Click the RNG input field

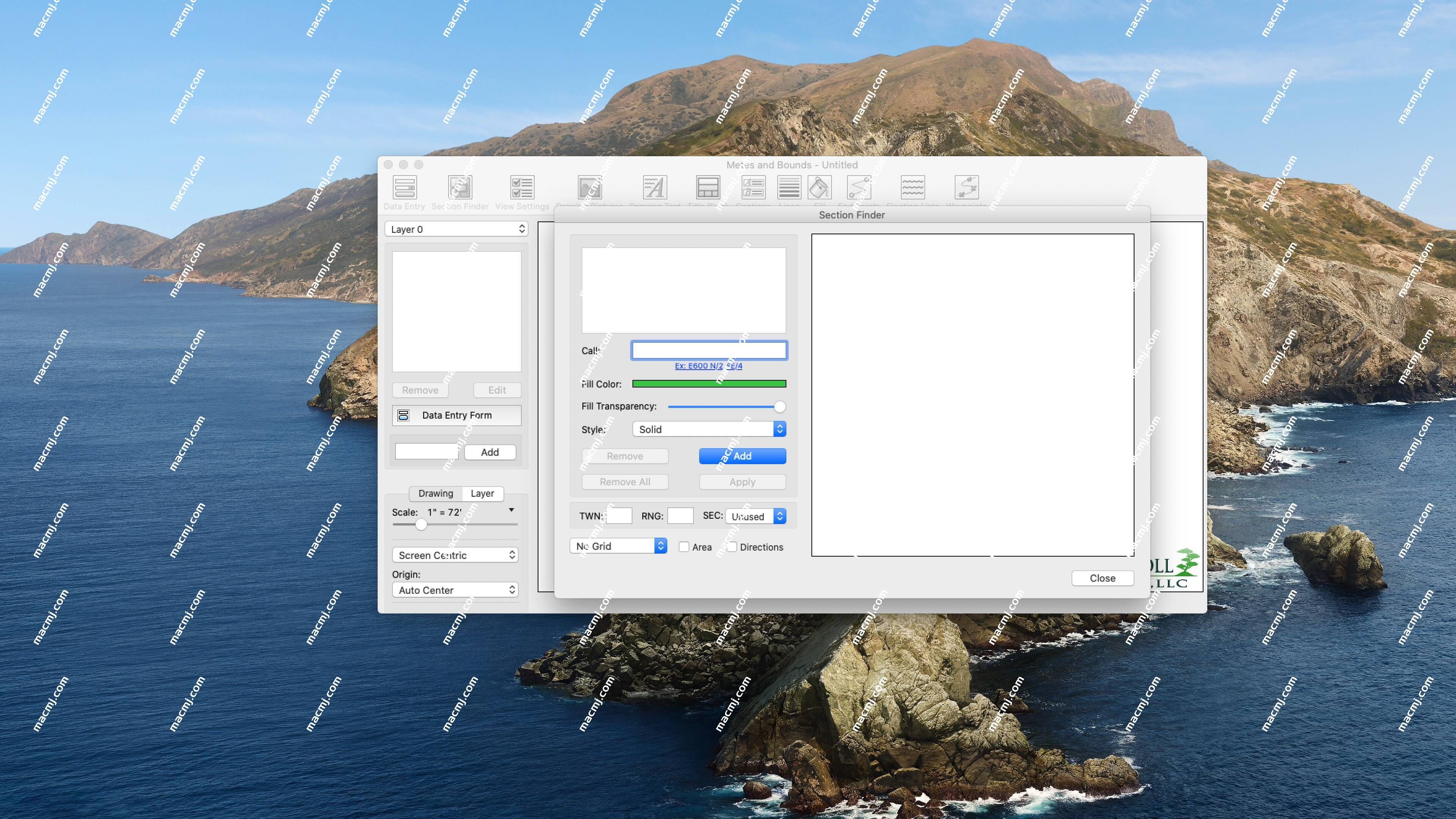pyautogui.click(x=680, y=516)
